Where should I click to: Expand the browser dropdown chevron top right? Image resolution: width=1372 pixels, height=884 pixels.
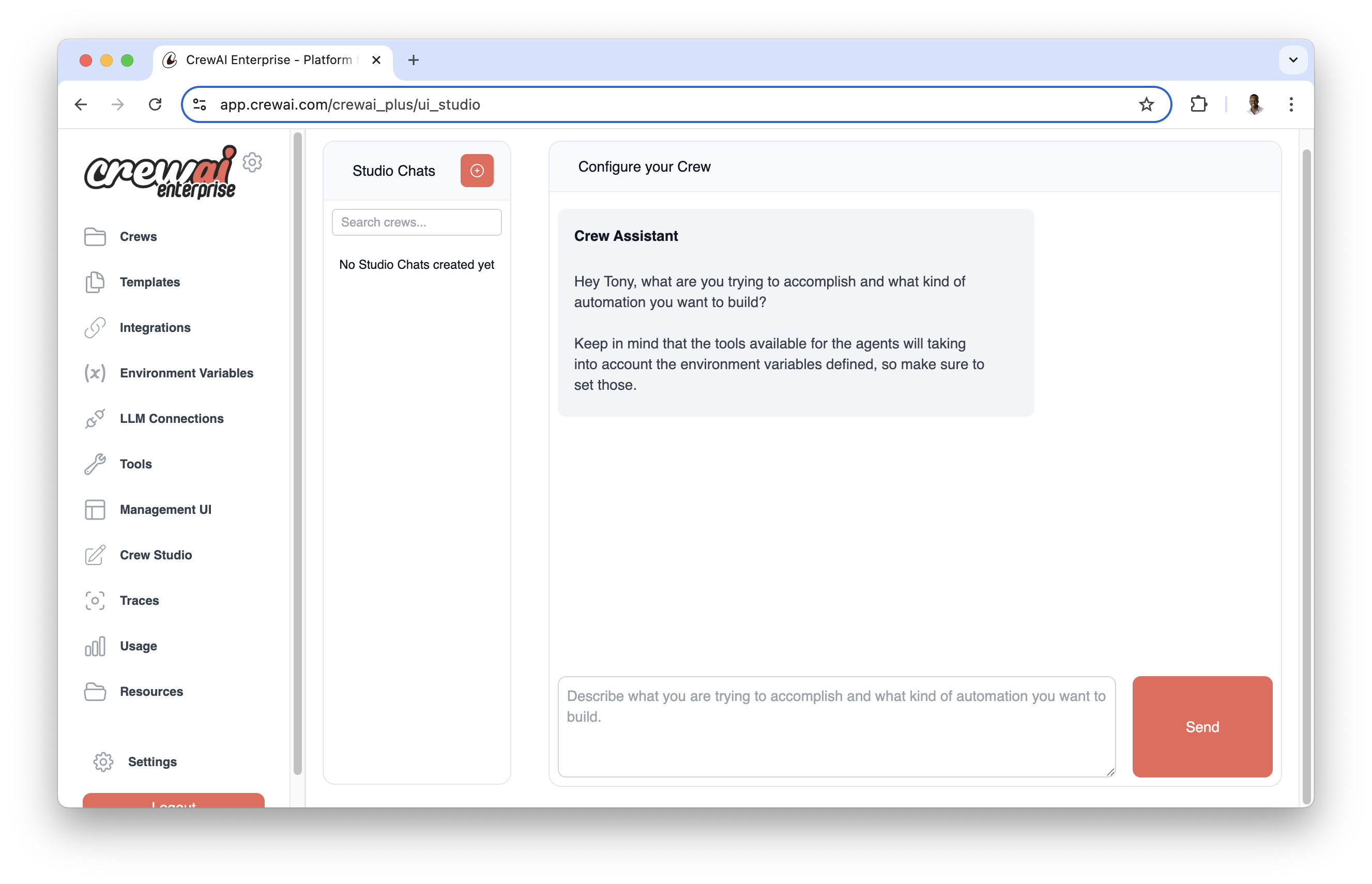pos(1293,59)
